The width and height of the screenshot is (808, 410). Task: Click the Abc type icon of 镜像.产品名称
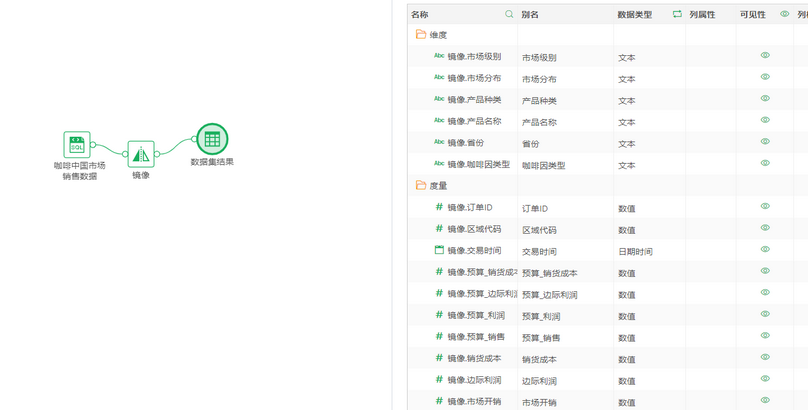(439, 121)
